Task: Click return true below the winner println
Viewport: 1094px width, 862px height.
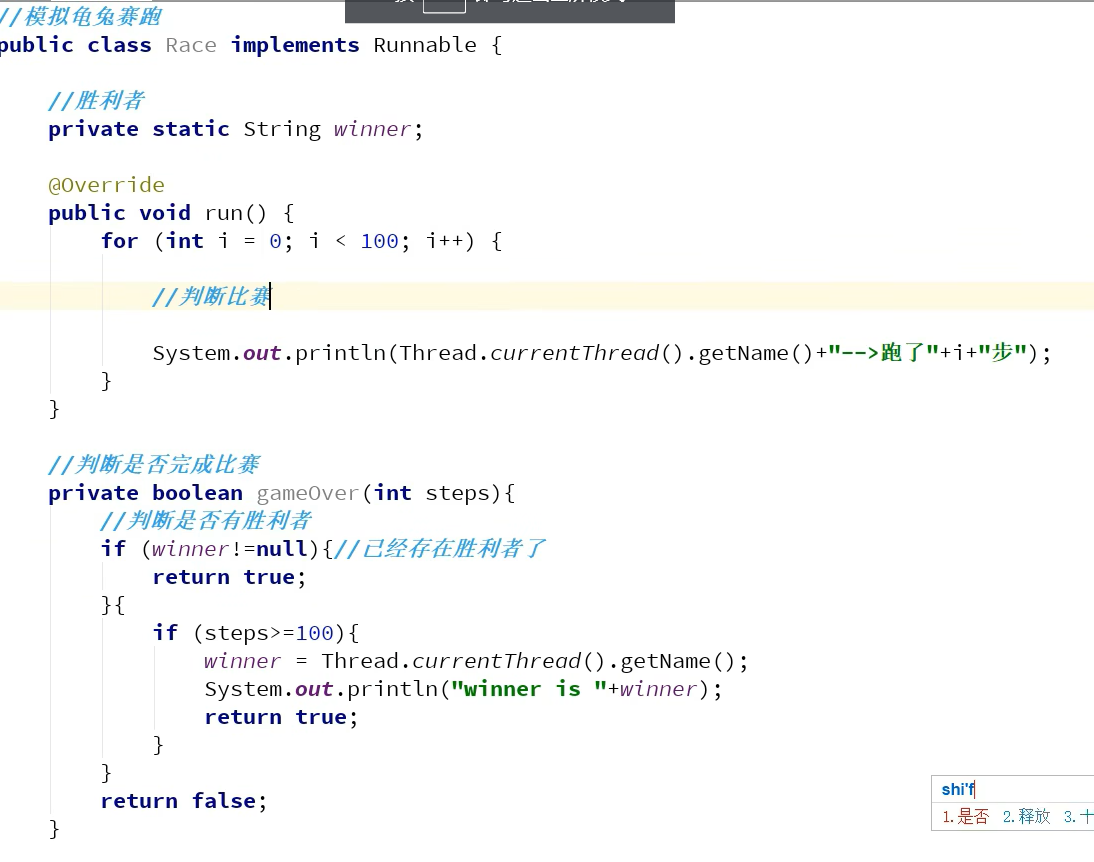Action: tap(281, 717)
